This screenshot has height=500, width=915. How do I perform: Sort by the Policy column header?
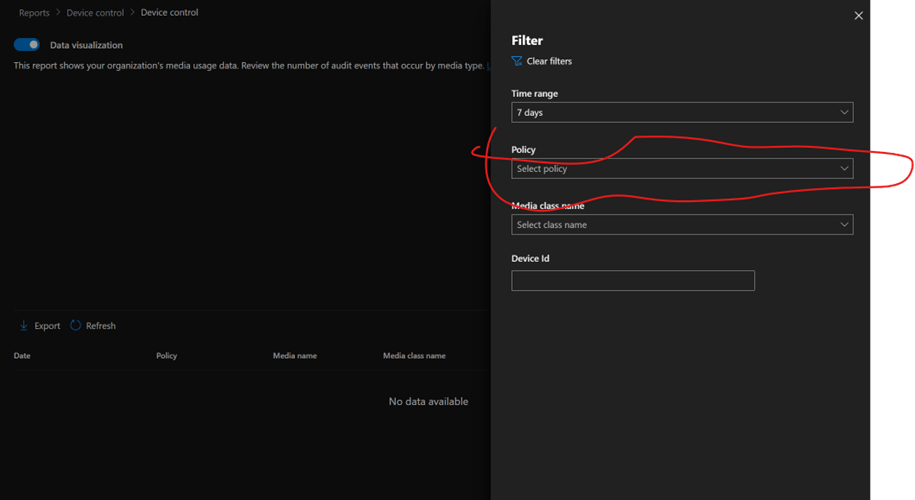pos(166,356)
